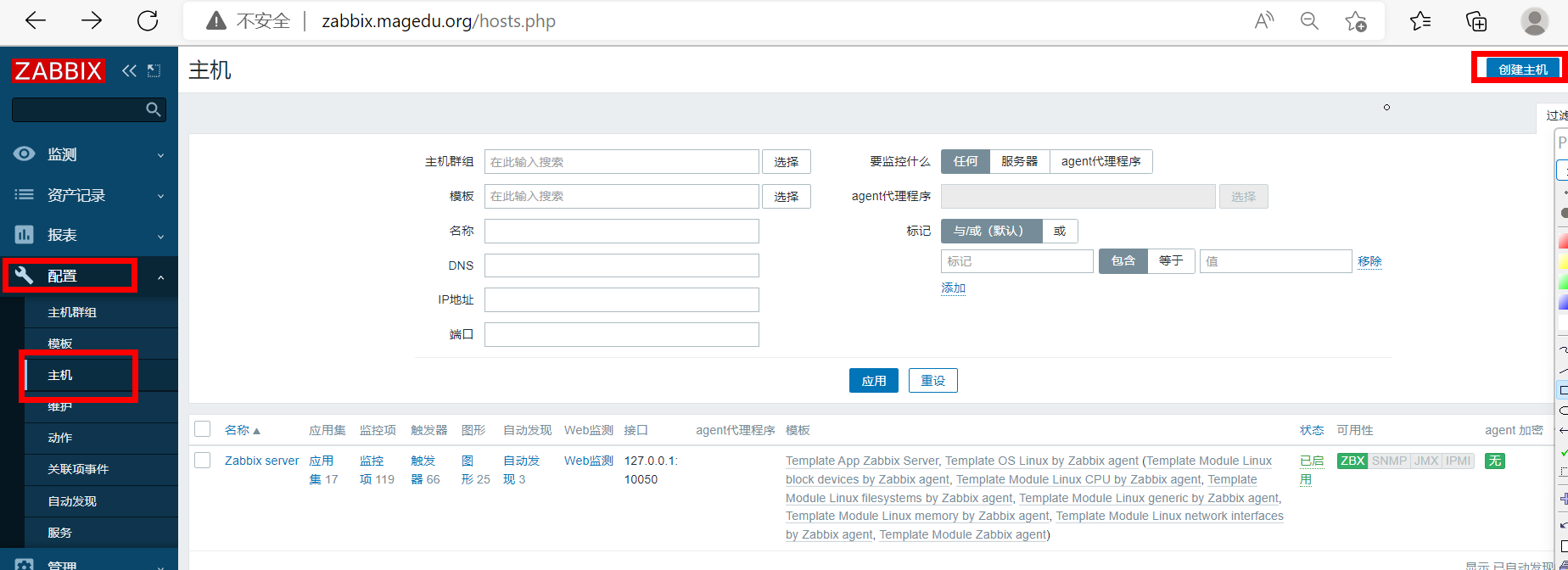Open the browser favorites list icon
Screen dimensions: 1568x570
point(1420,21)
